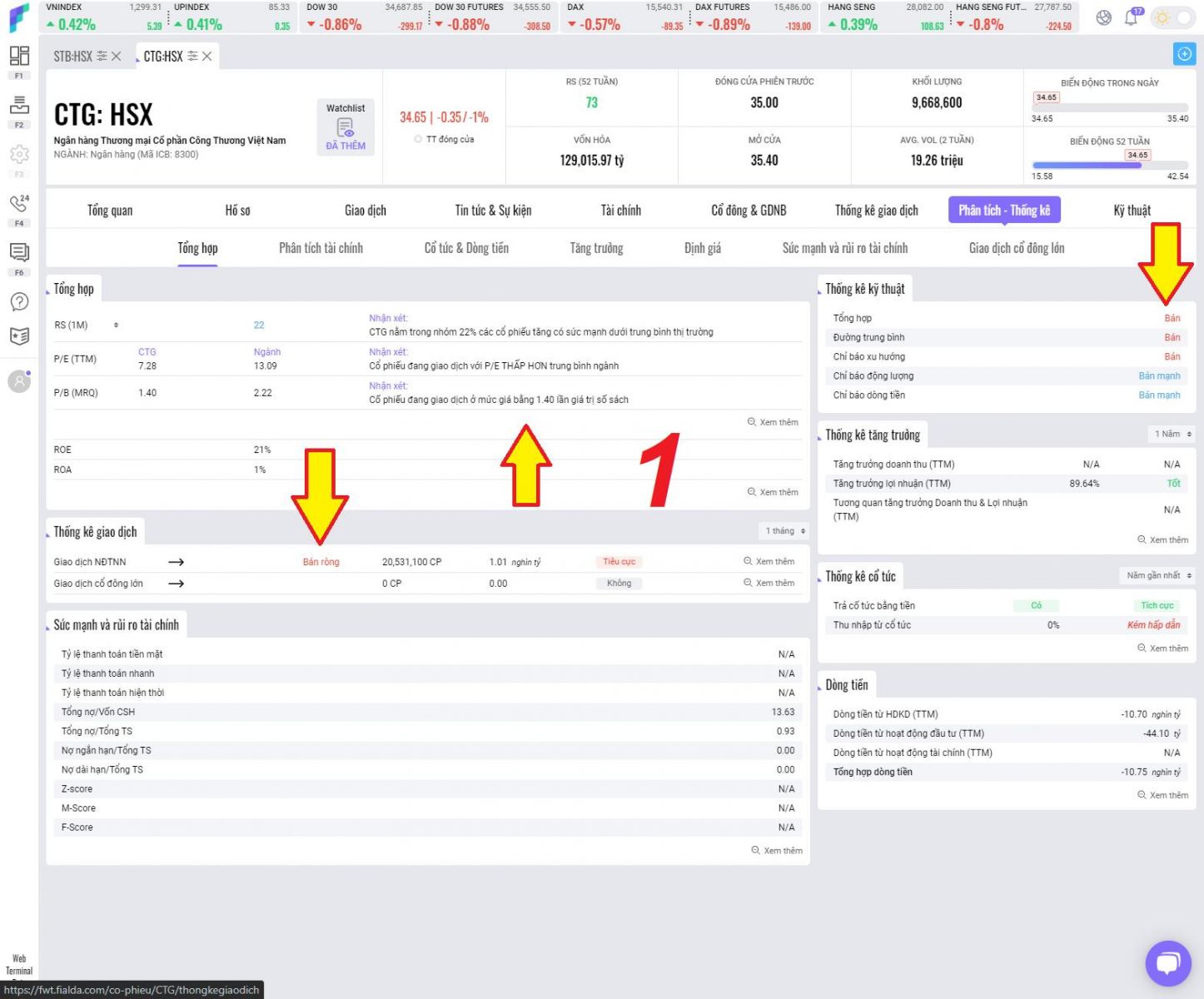Image resolution: width=1204 pixels, height=999 pixels.
Task: Click the globe icon in top bar
Action: click(x=1104, y=18)
